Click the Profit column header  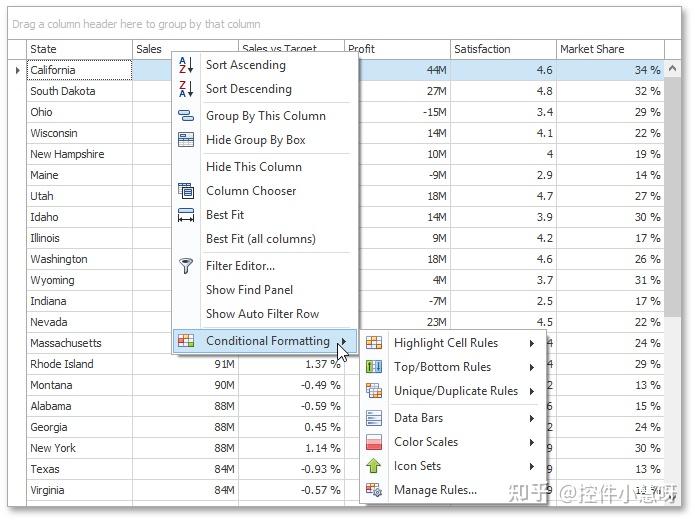point(397,48)
